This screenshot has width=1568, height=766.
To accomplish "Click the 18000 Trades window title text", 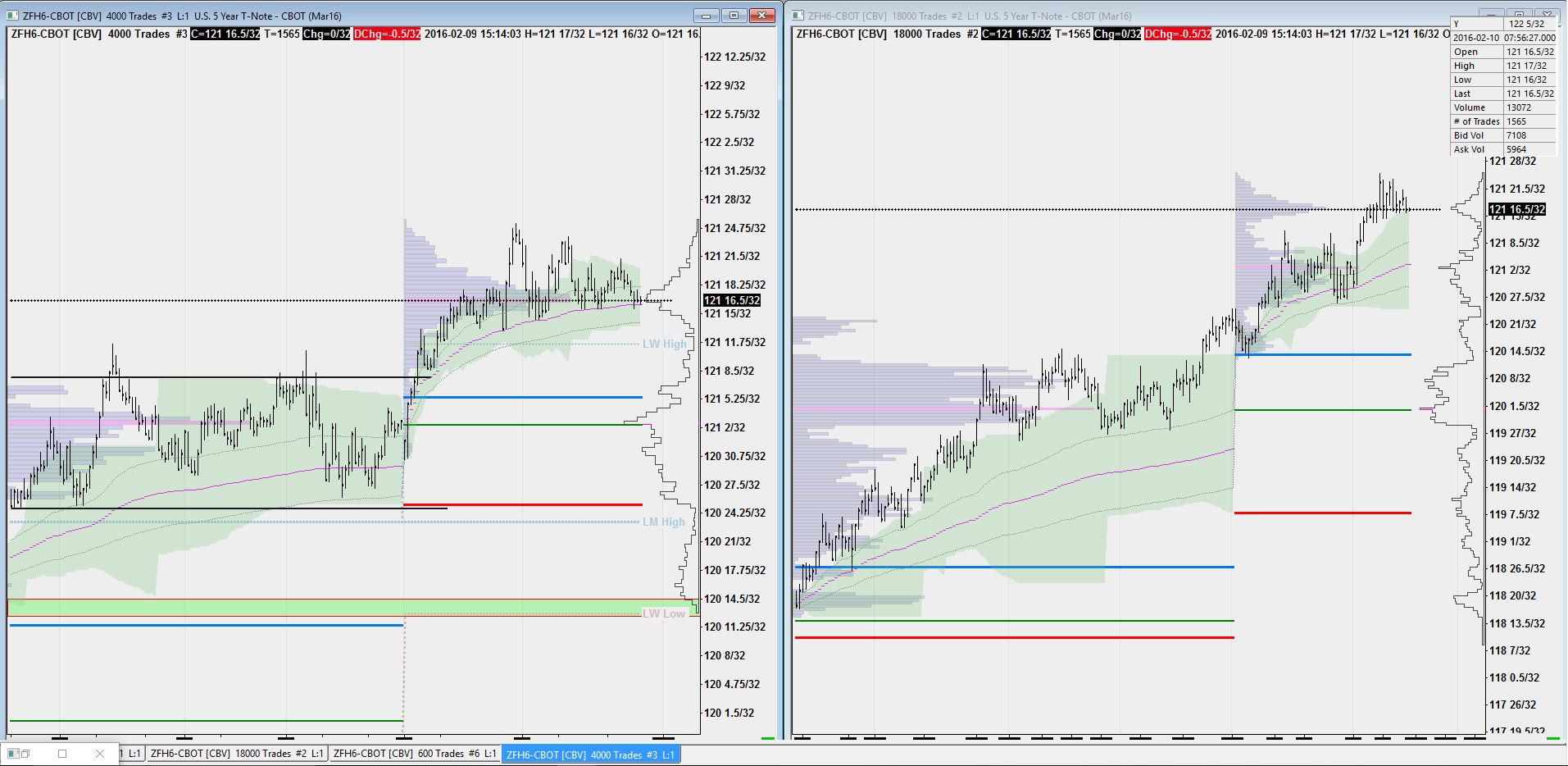I will tap(970, 16).
